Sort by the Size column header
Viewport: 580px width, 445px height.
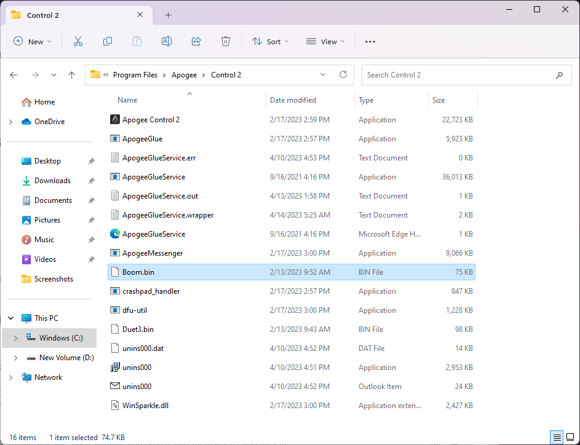[439, 100]
